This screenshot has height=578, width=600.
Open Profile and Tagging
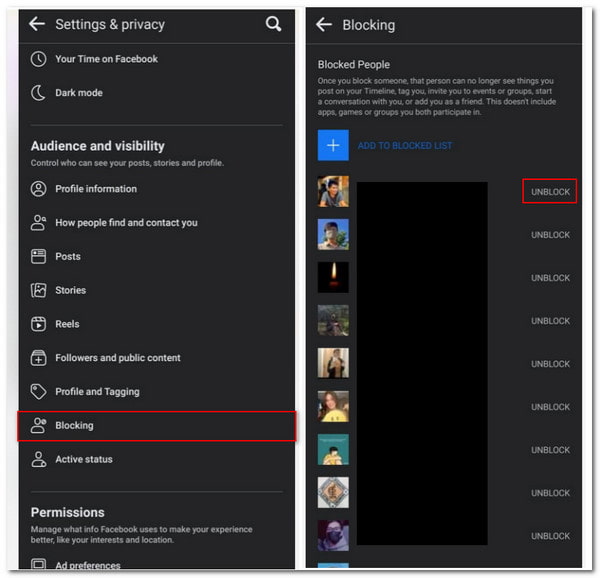pyautogui.click(x=157, y=391)
